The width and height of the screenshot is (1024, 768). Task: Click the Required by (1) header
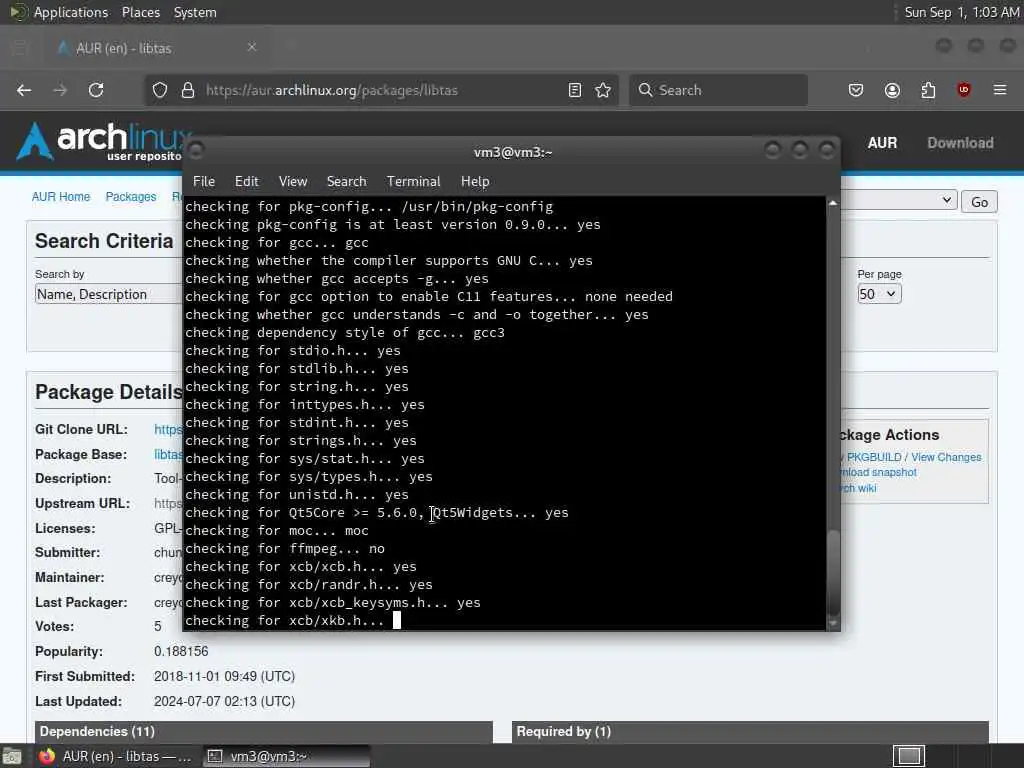(564, 731)
